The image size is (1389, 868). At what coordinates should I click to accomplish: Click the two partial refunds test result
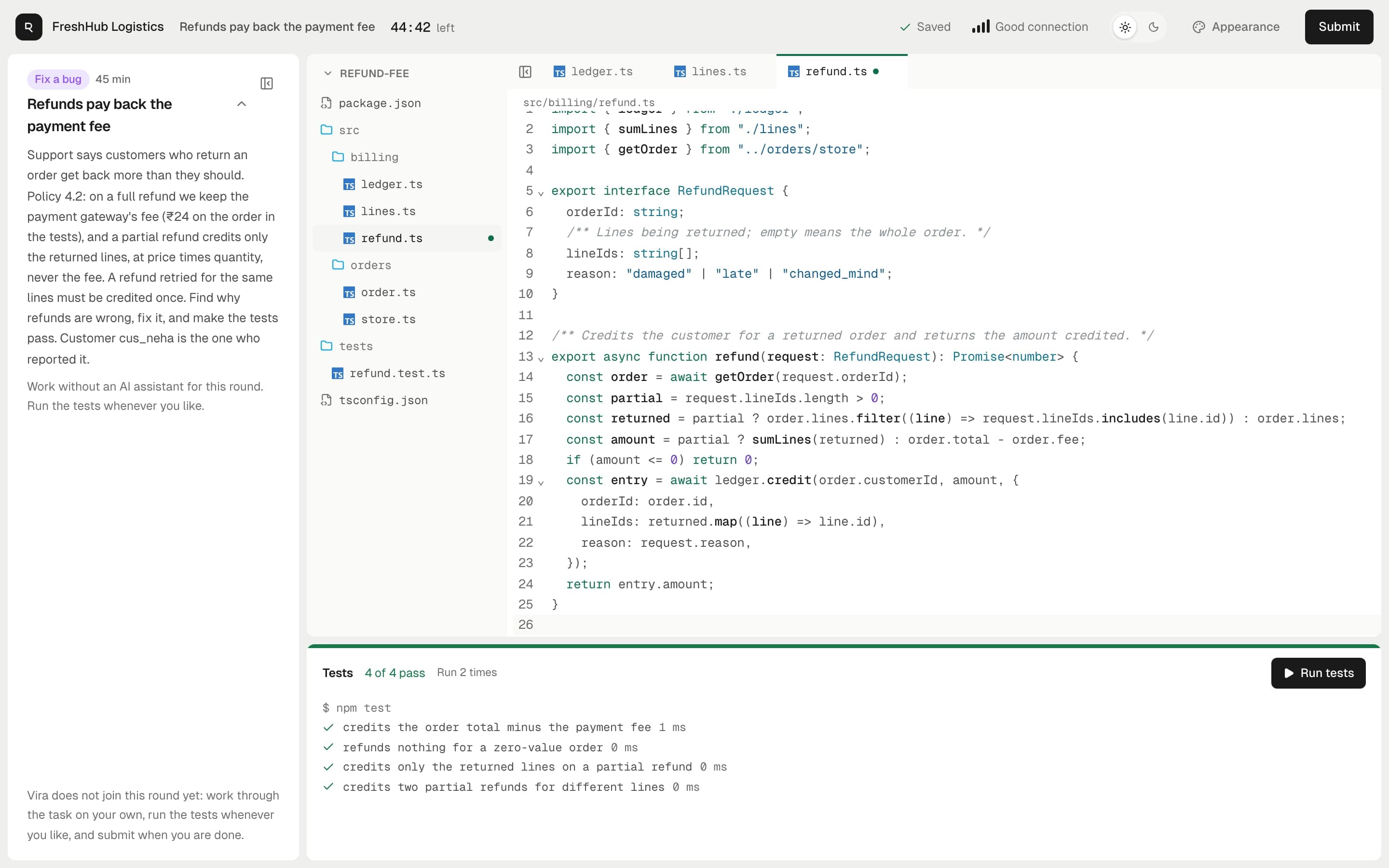pyautogui.click(x=511, y=787)
